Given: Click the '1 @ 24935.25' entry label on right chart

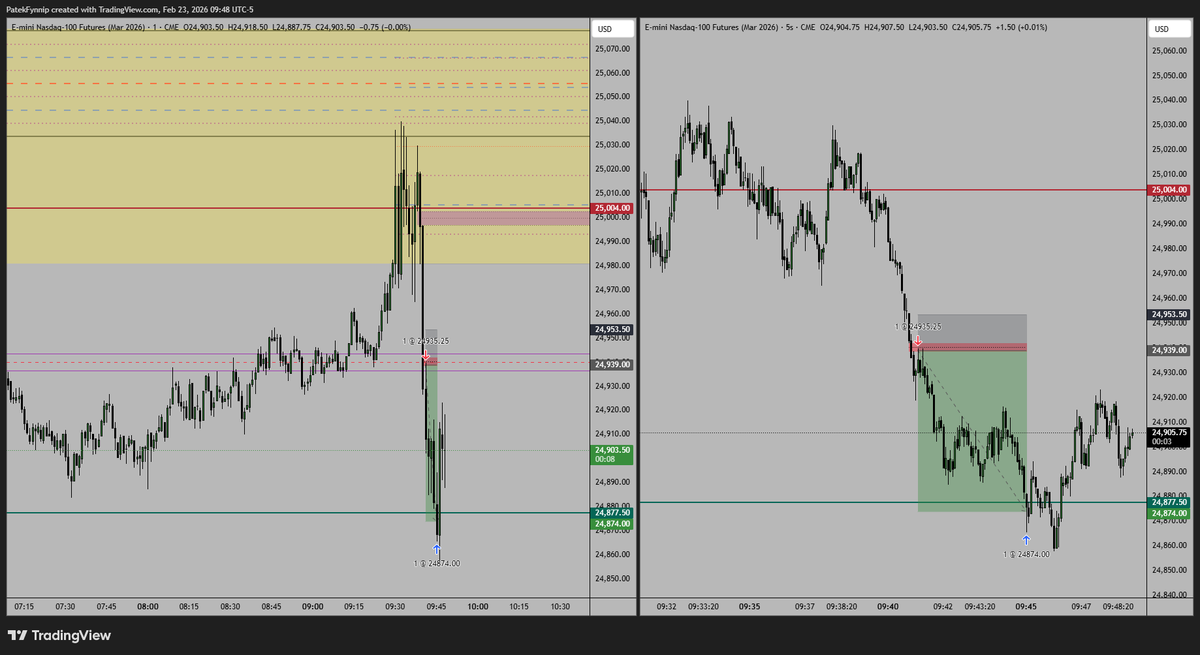Looking at the screenshot, I should coord(918,327).
